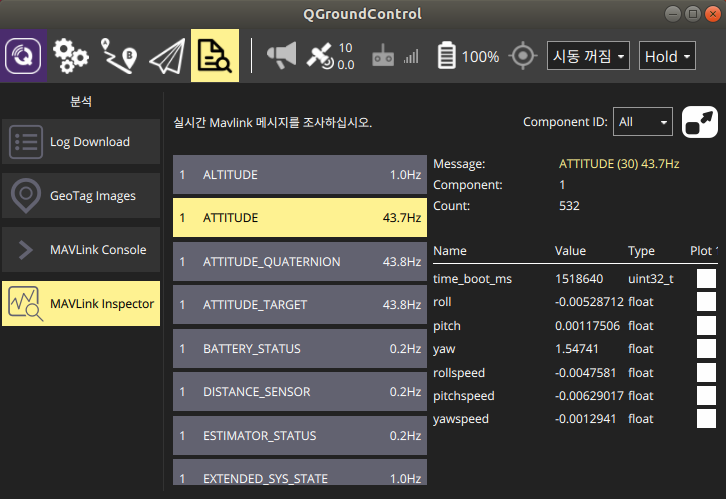Click the roll value -0.00528712
The image size is (726, 499).
coord(589,302)
